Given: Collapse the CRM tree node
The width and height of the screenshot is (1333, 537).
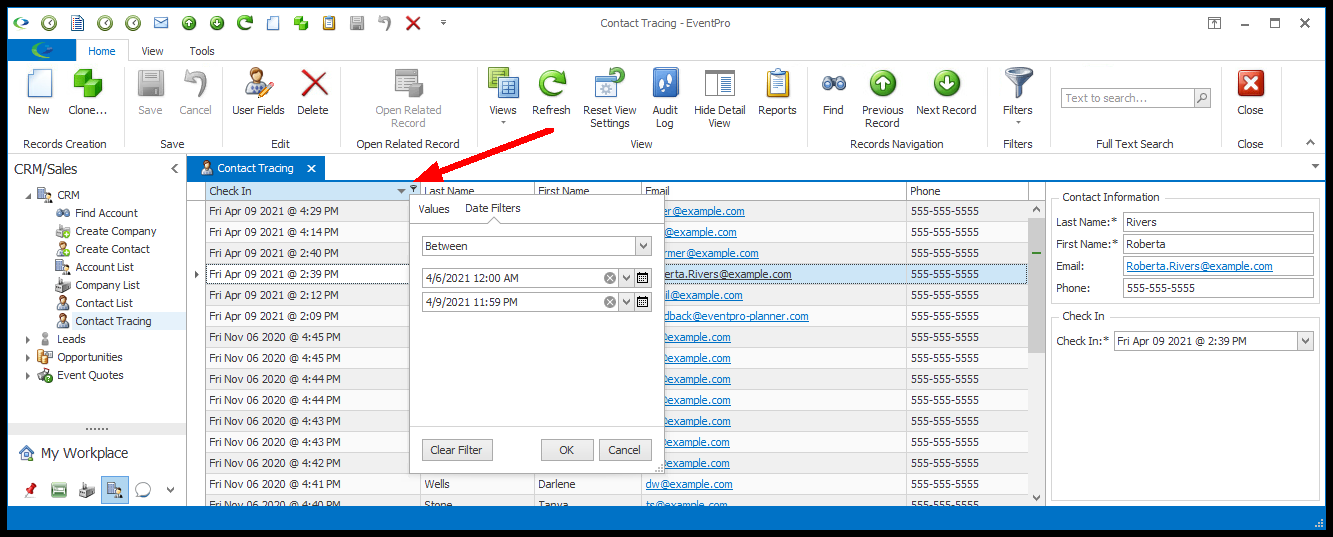Looking at the screenshot, I should 28,195.
